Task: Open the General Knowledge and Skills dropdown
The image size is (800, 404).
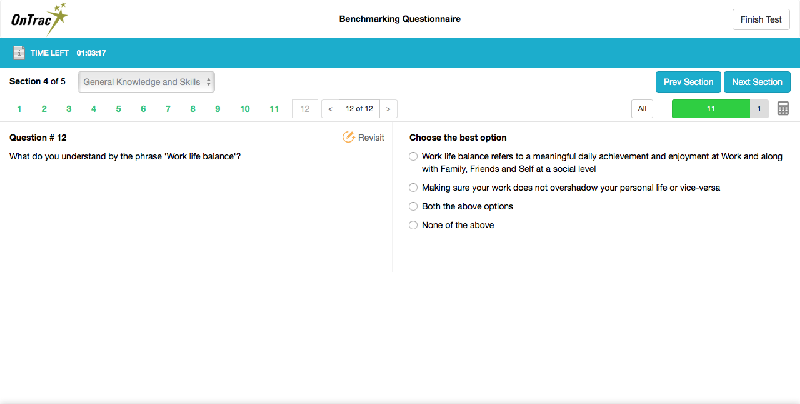Action: (146, 81)
